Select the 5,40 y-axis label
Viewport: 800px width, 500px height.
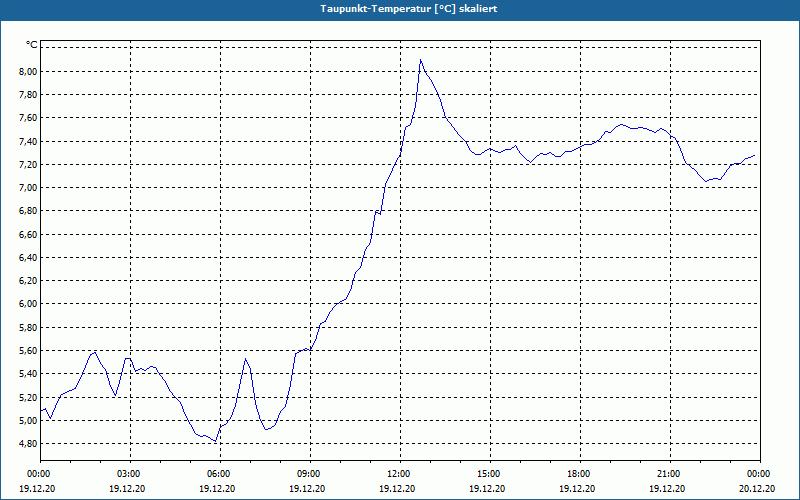(29, 373)
